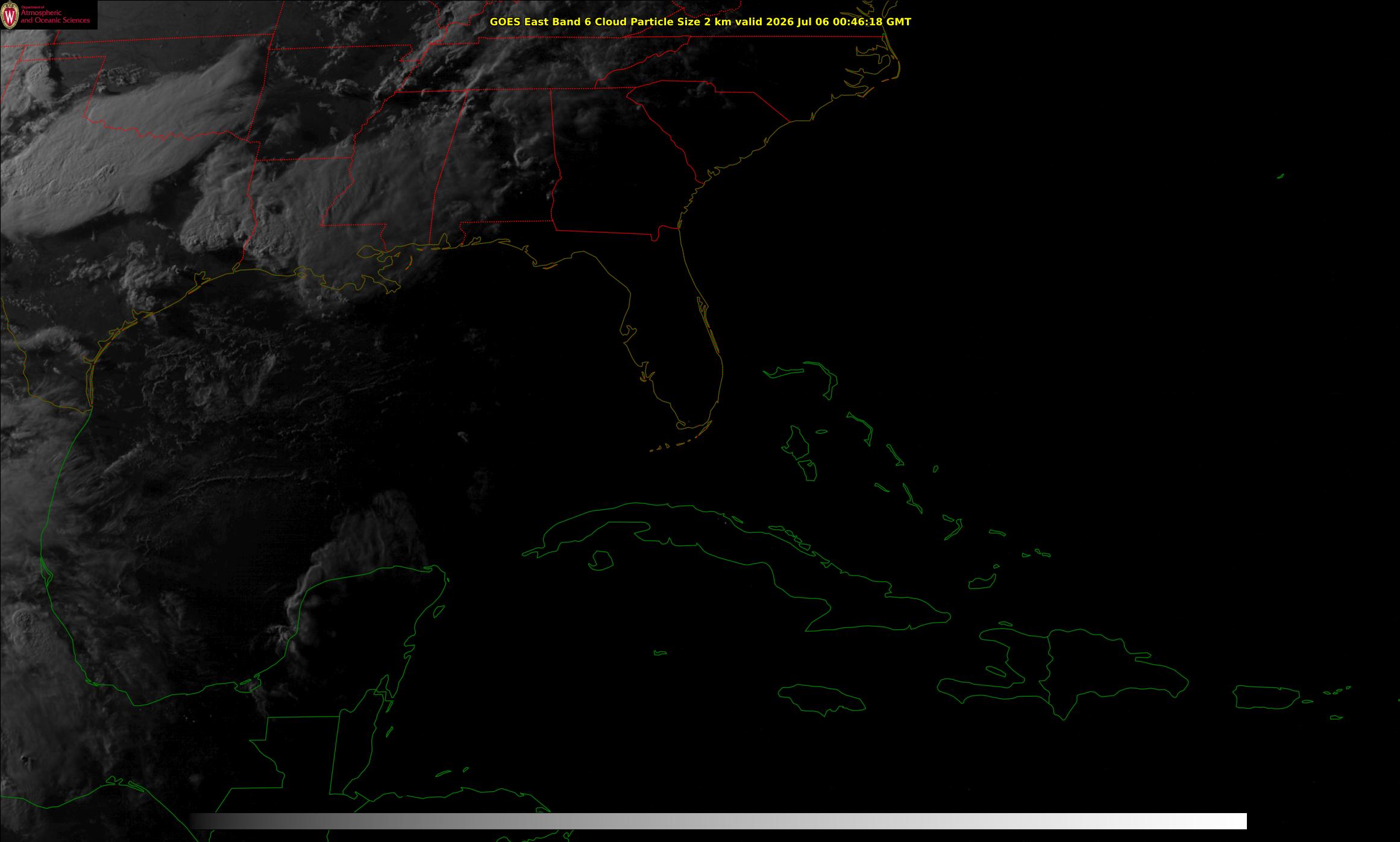
Task: Click the GOES East Band 6 title text
Action: [544, 22]
